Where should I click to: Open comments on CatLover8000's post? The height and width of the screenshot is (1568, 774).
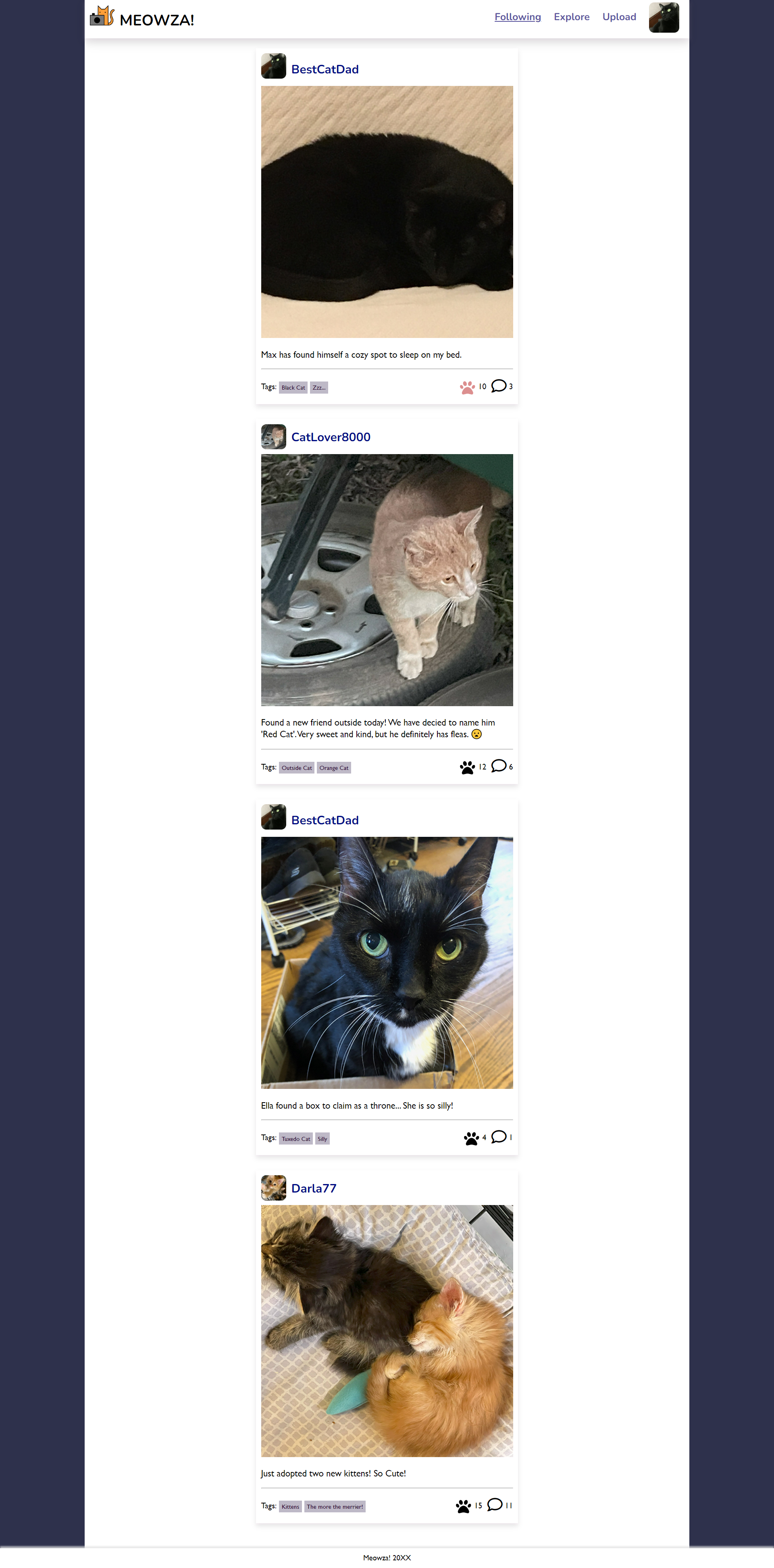[498, 766]
